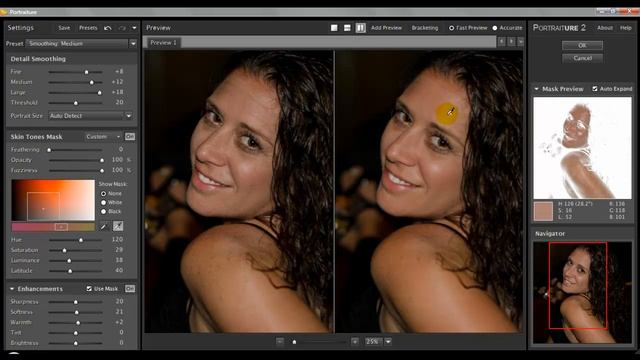
Task: Click the Fine smoothing slider
Action: (76, 72)
